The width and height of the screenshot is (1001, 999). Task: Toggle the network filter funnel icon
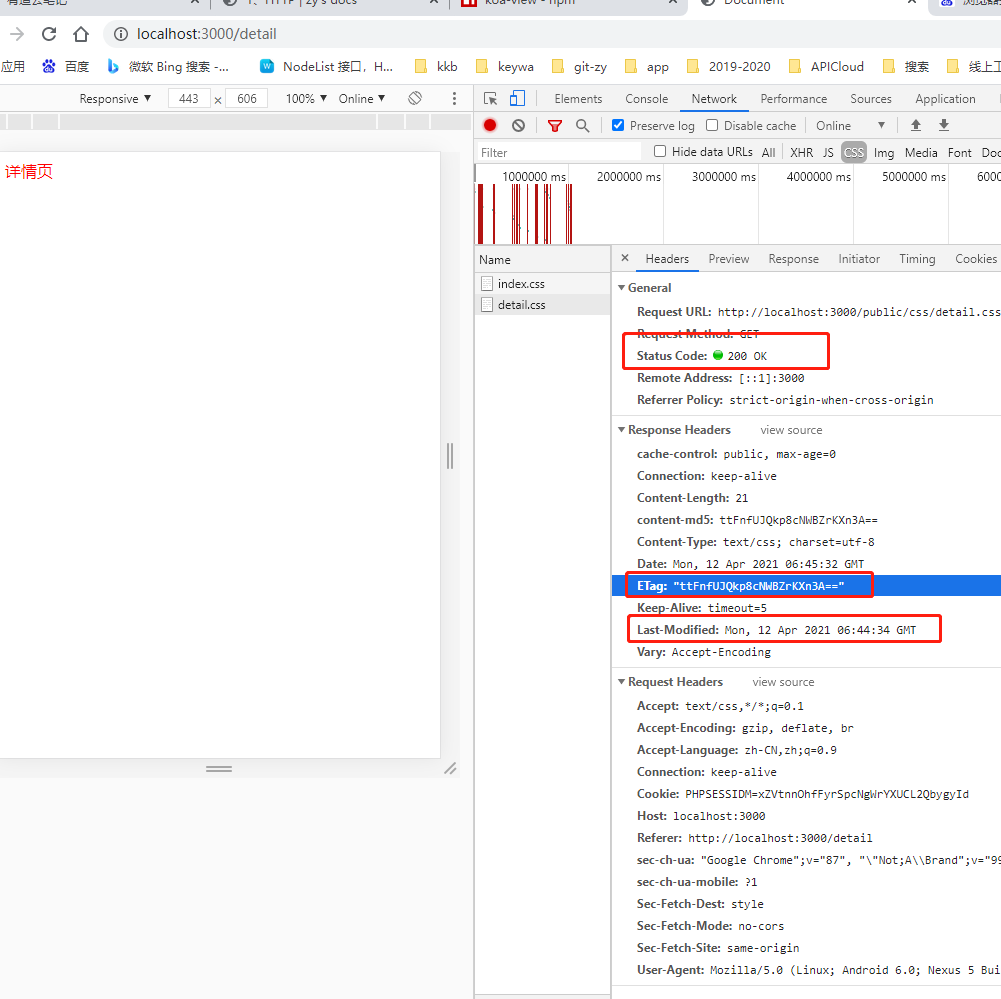(x=555, y=125)
